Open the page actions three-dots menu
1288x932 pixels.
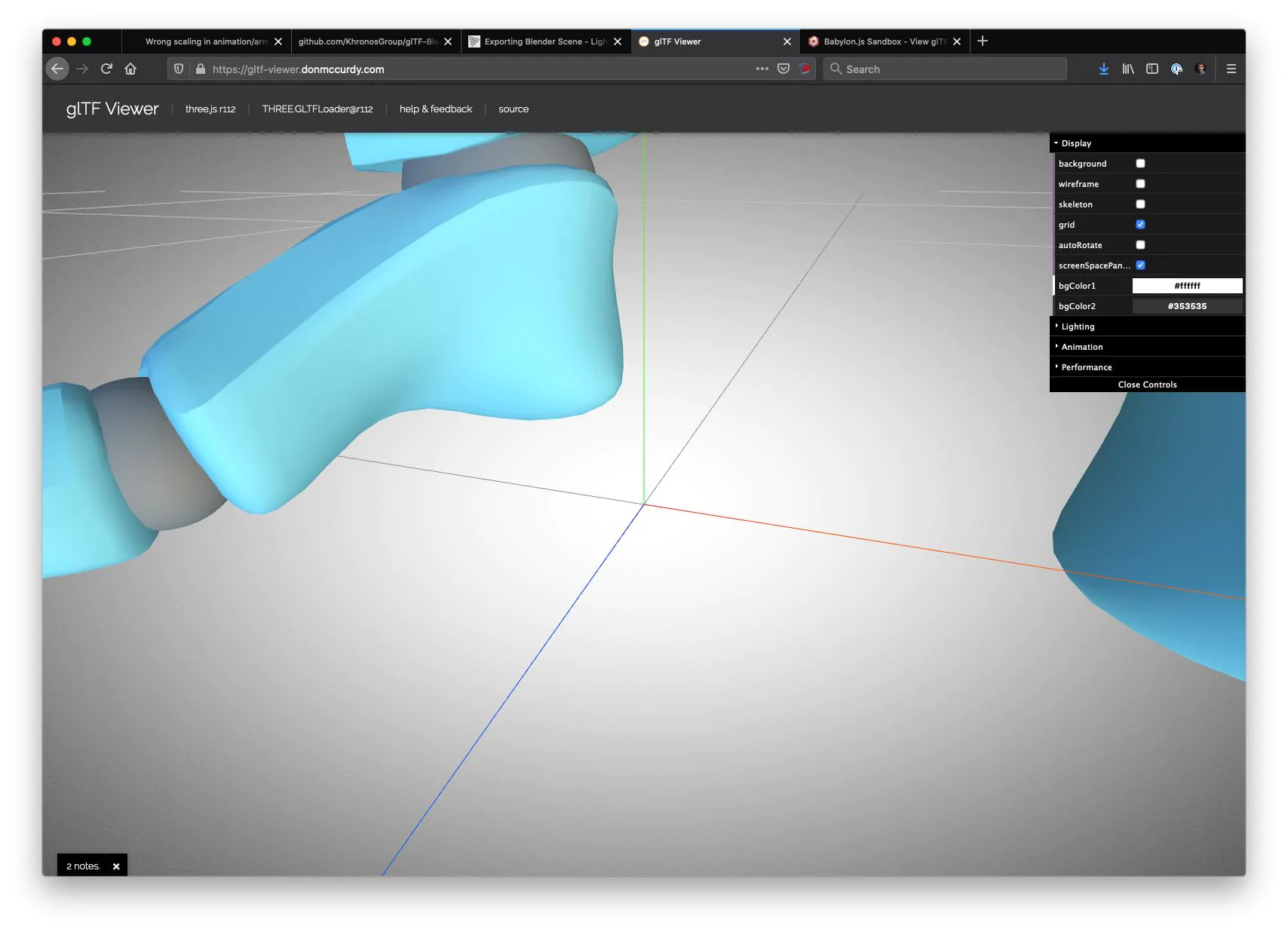[x=762, y=69]
